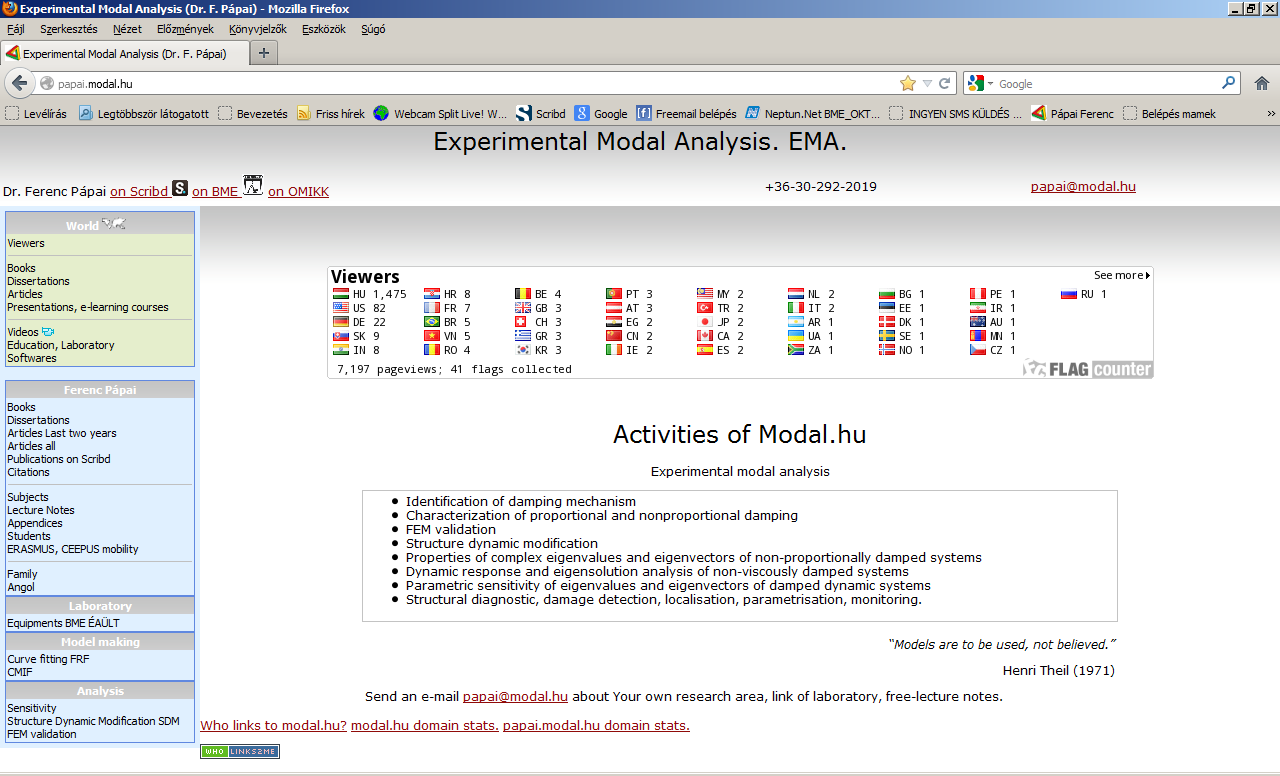
Task: Click the search magnifier icon in Google box
Action: pos(1229,83)
